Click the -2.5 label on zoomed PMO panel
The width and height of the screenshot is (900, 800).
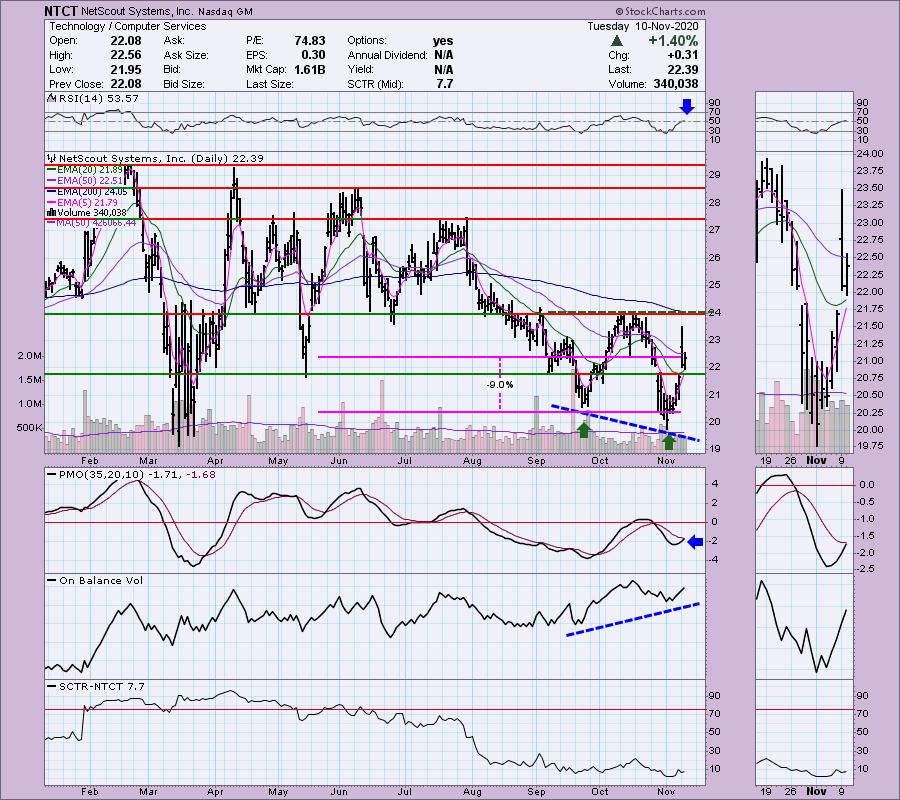(865, 569)
